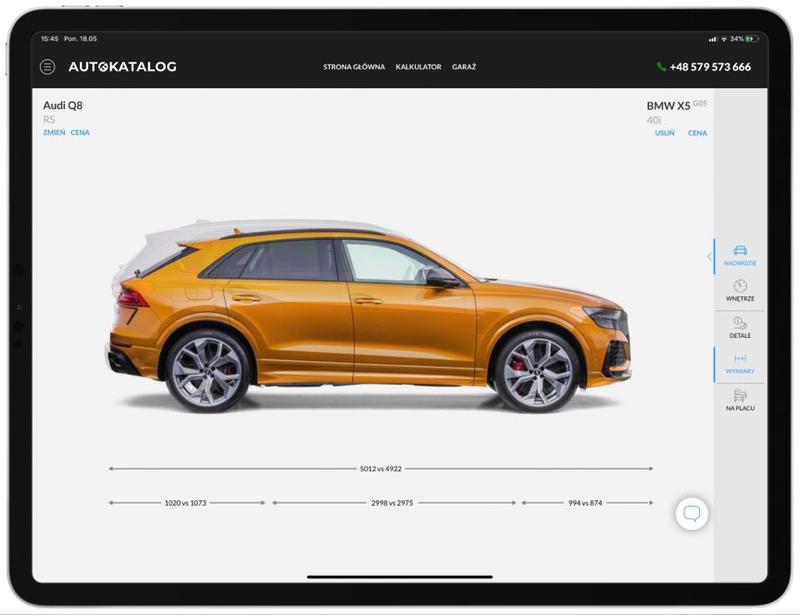Viewport: 800px width, 615px height.
Task: Open the chat bubble button
Action: (x=691, y=513)
